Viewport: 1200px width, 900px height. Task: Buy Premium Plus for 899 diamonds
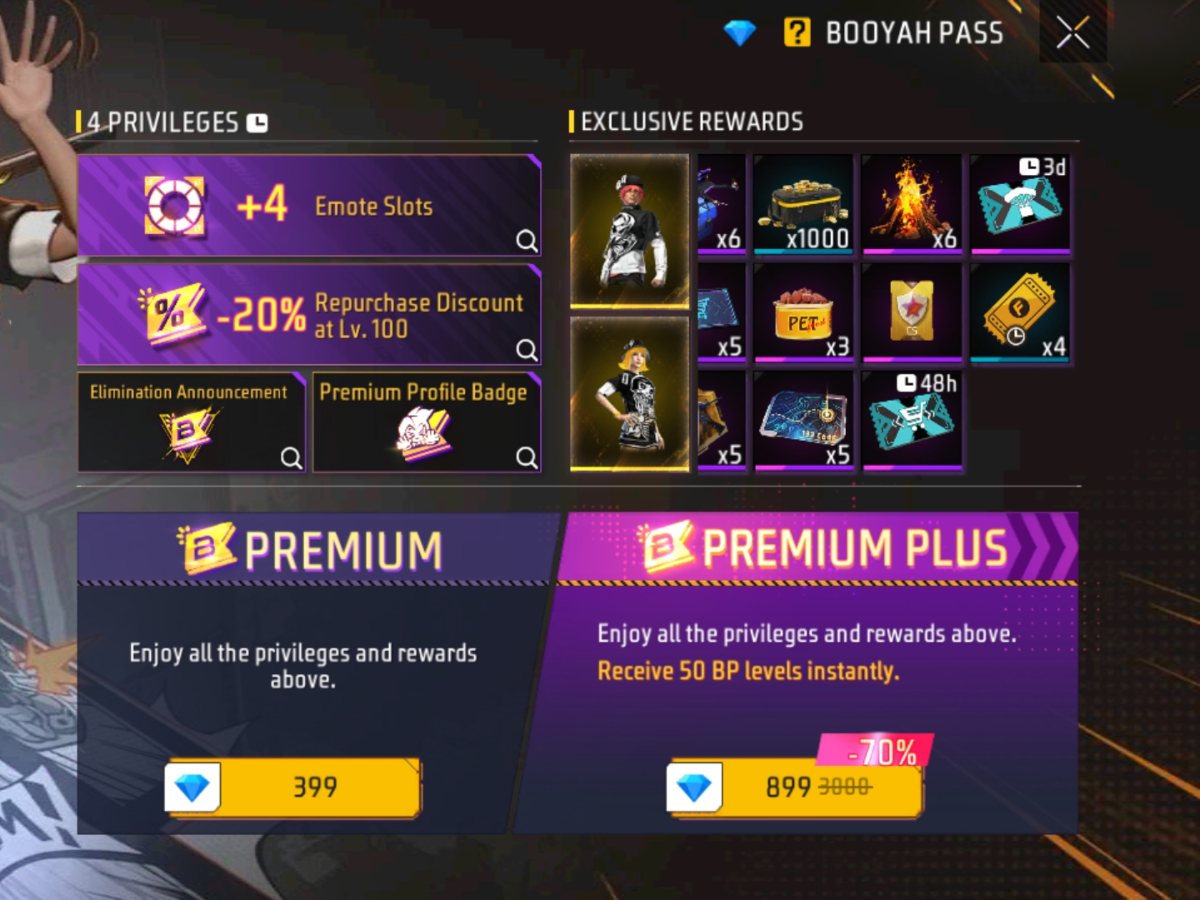[796, 788]
